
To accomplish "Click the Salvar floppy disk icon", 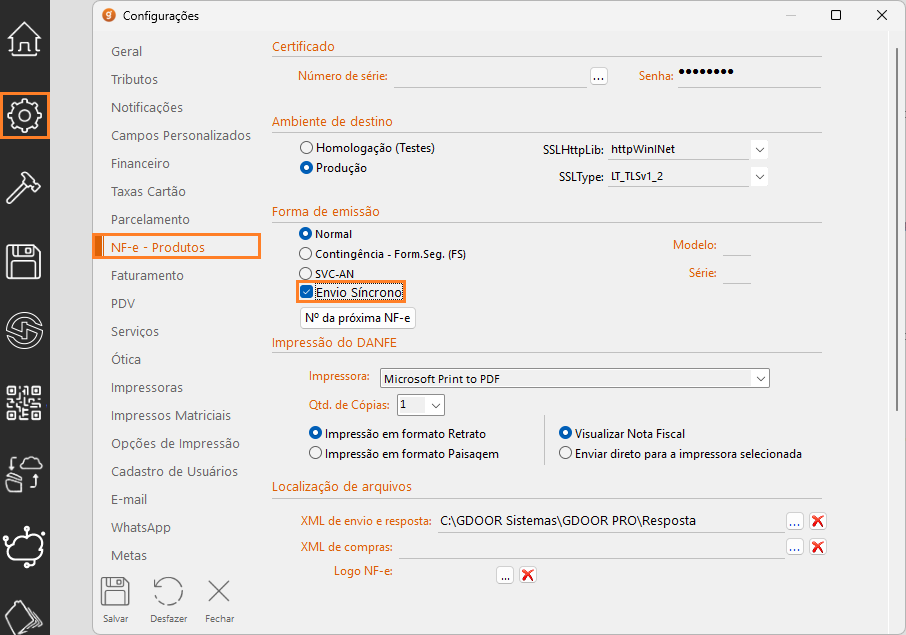I will 115,592.
